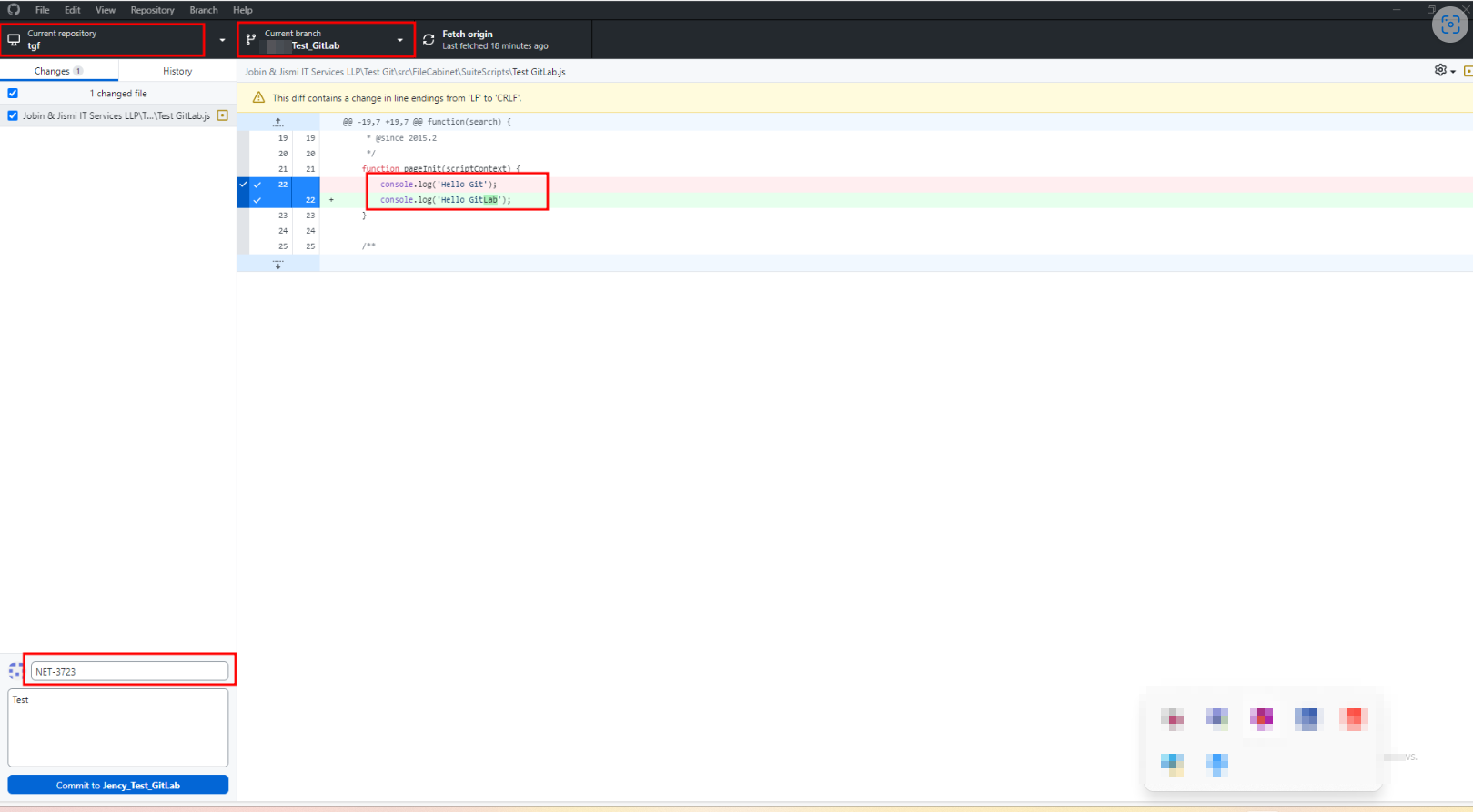Open the Branch menu

coord(204,10)
